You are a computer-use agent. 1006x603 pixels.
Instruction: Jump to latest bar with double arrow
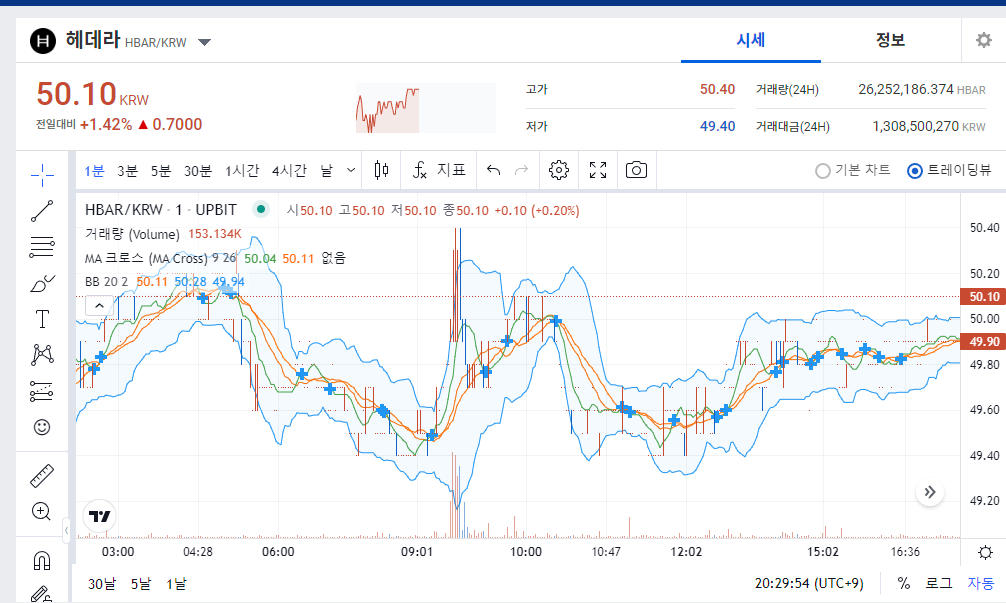tap(930, 492)
